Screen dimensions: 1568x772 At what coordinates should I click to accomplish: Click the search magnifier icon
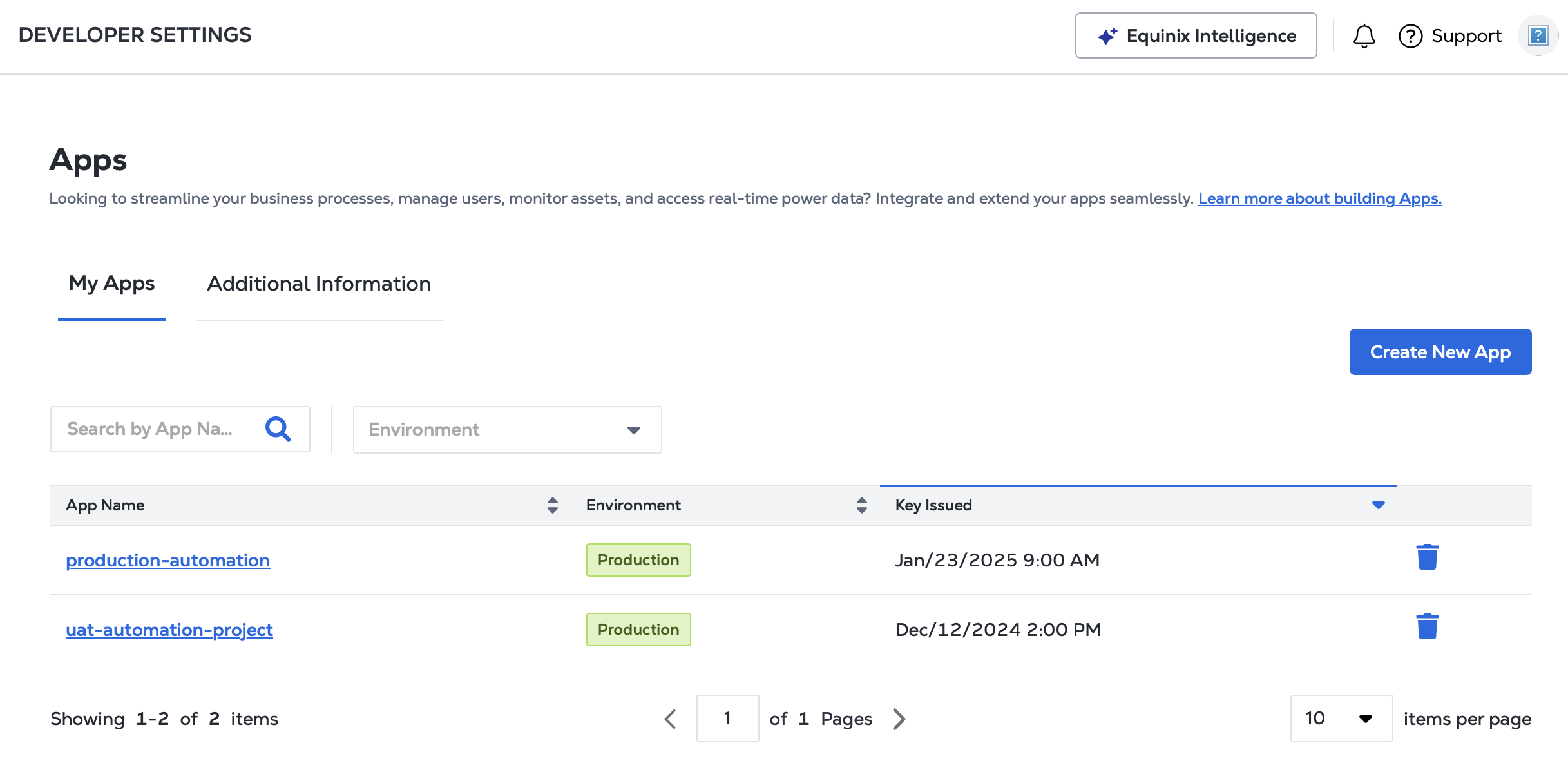click(278, 429)
